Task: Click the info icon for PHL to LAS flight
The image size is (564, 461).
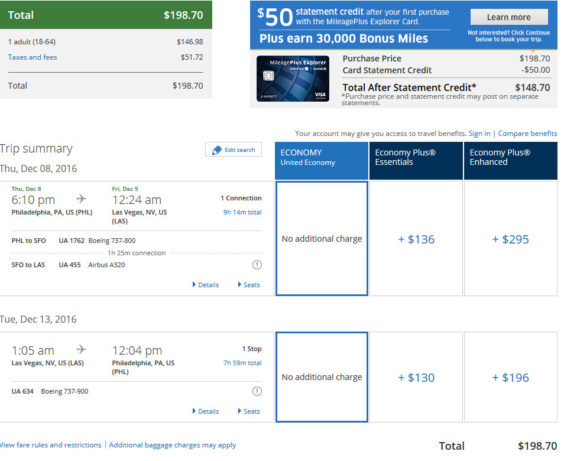Action: point(257,265)
